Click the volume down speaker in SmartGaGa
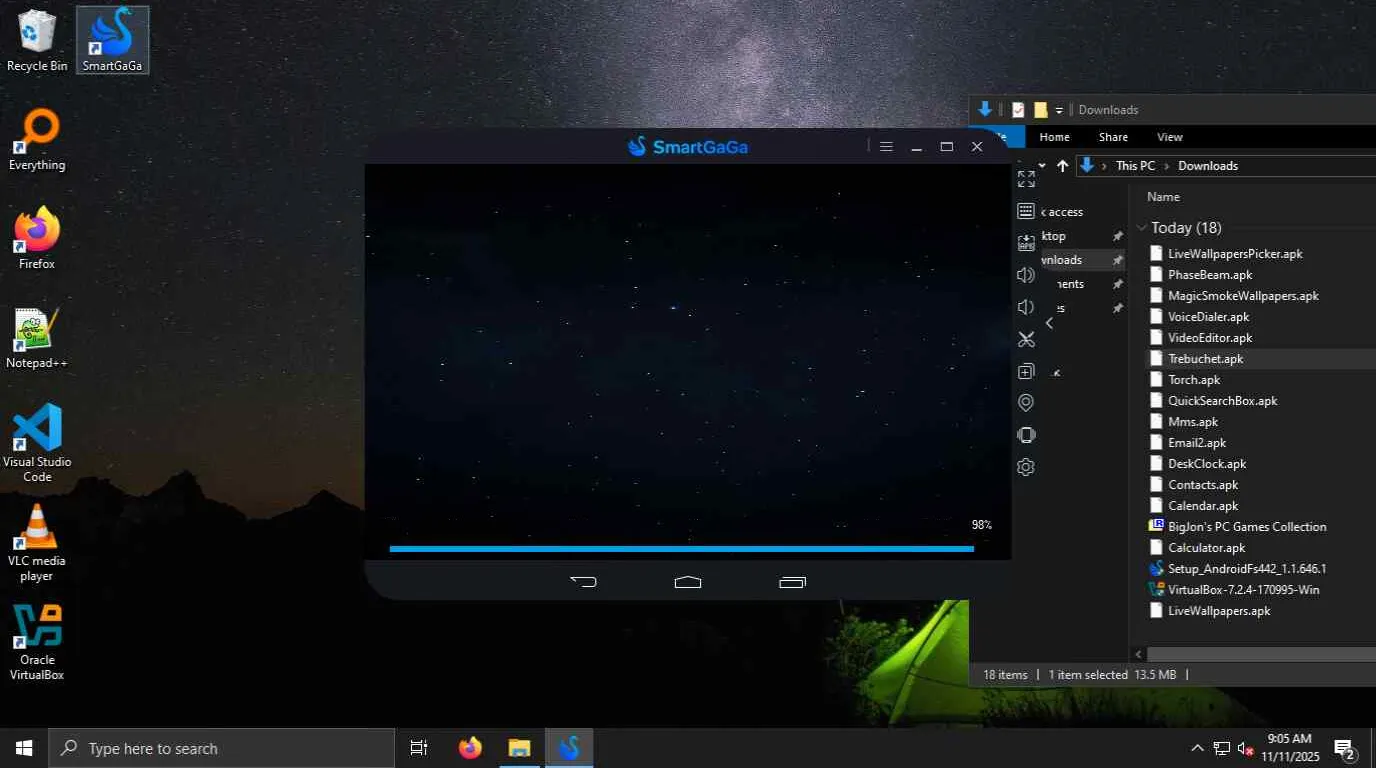Screen dimensions: 1376x768 tap(1026, 307)
